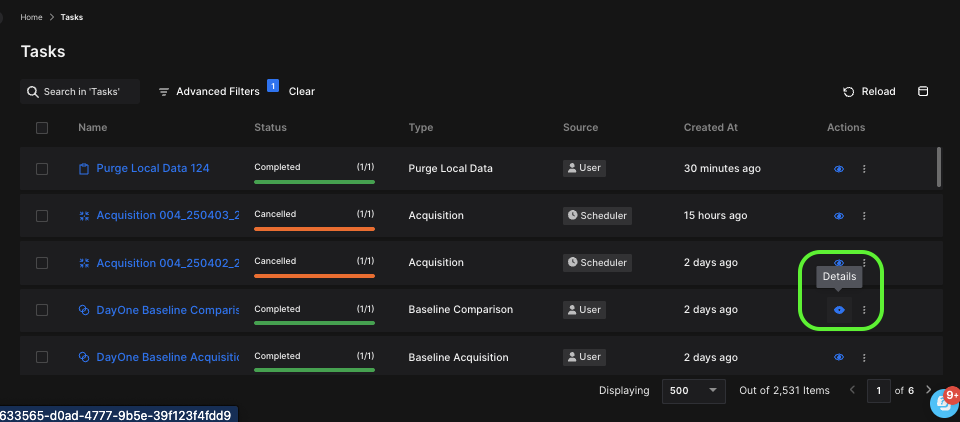
Task: Open three-dot menu for DayOne Baseline Comparison row
Action: tap(864, 310)
